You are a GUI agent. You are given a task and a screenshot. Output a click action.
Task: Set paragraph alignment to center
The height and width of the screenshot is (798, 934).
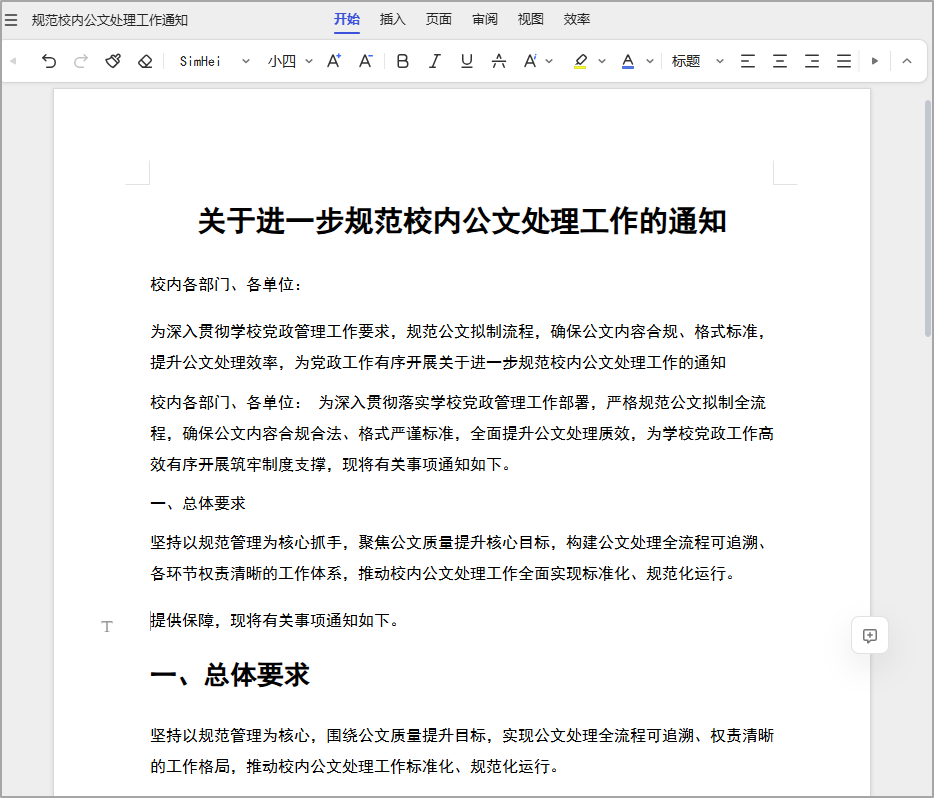pos(779,61)
